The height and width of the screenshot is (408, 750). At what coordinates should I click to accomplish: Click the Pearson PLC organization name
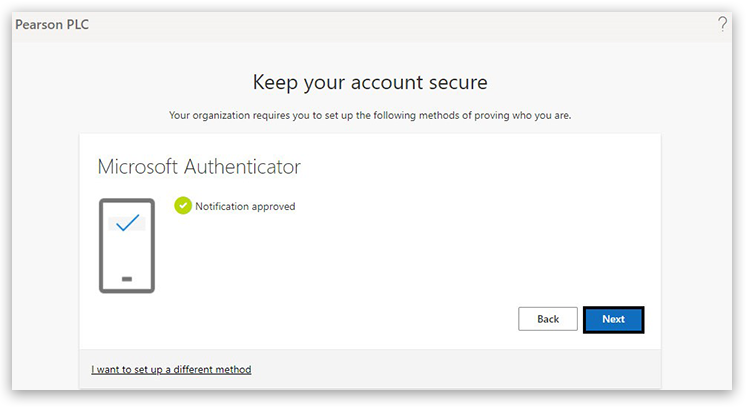(52, 25)
